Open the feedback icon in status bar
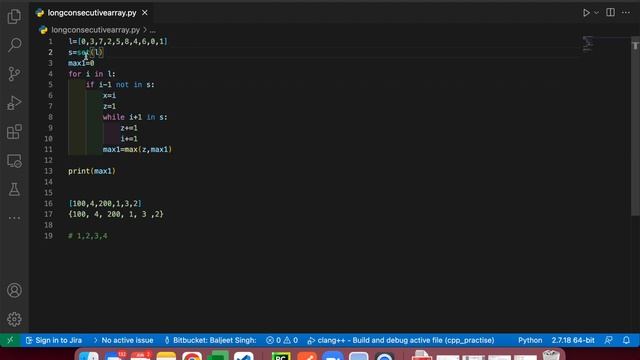The height and width of the screenshot is (360, 640). tap(608, 340)
